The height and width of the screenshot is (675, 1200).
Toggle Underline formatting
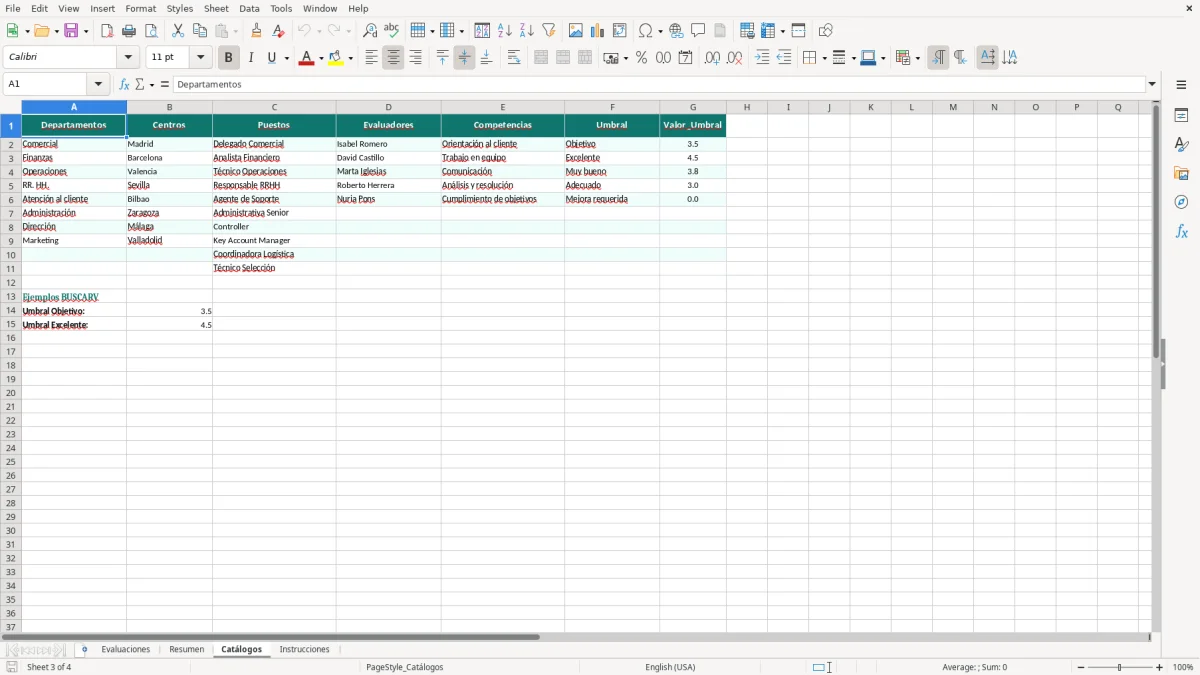pos(272,58)
